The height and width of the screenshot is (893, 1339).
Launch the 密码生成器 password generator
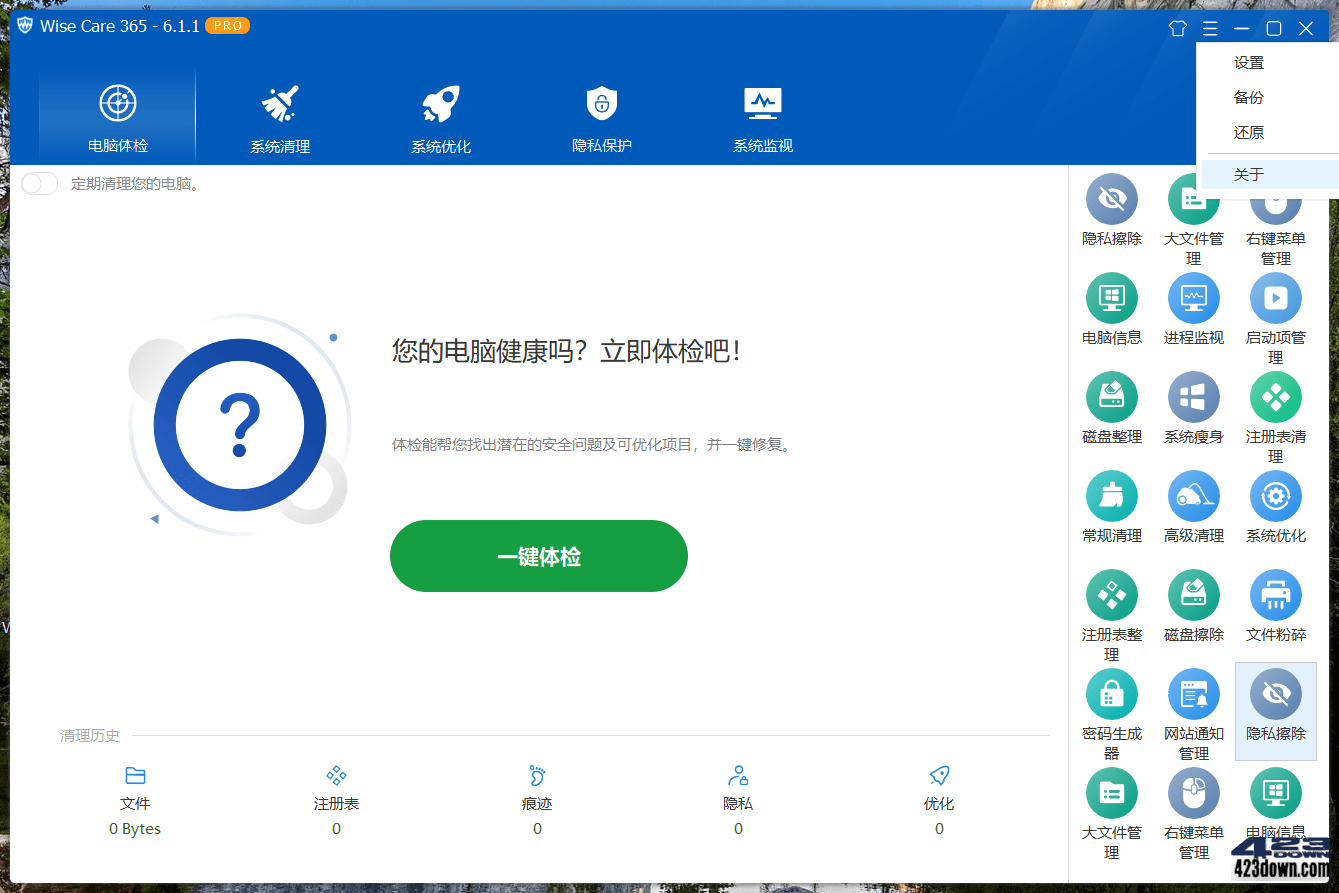[x=1111, y=694]
